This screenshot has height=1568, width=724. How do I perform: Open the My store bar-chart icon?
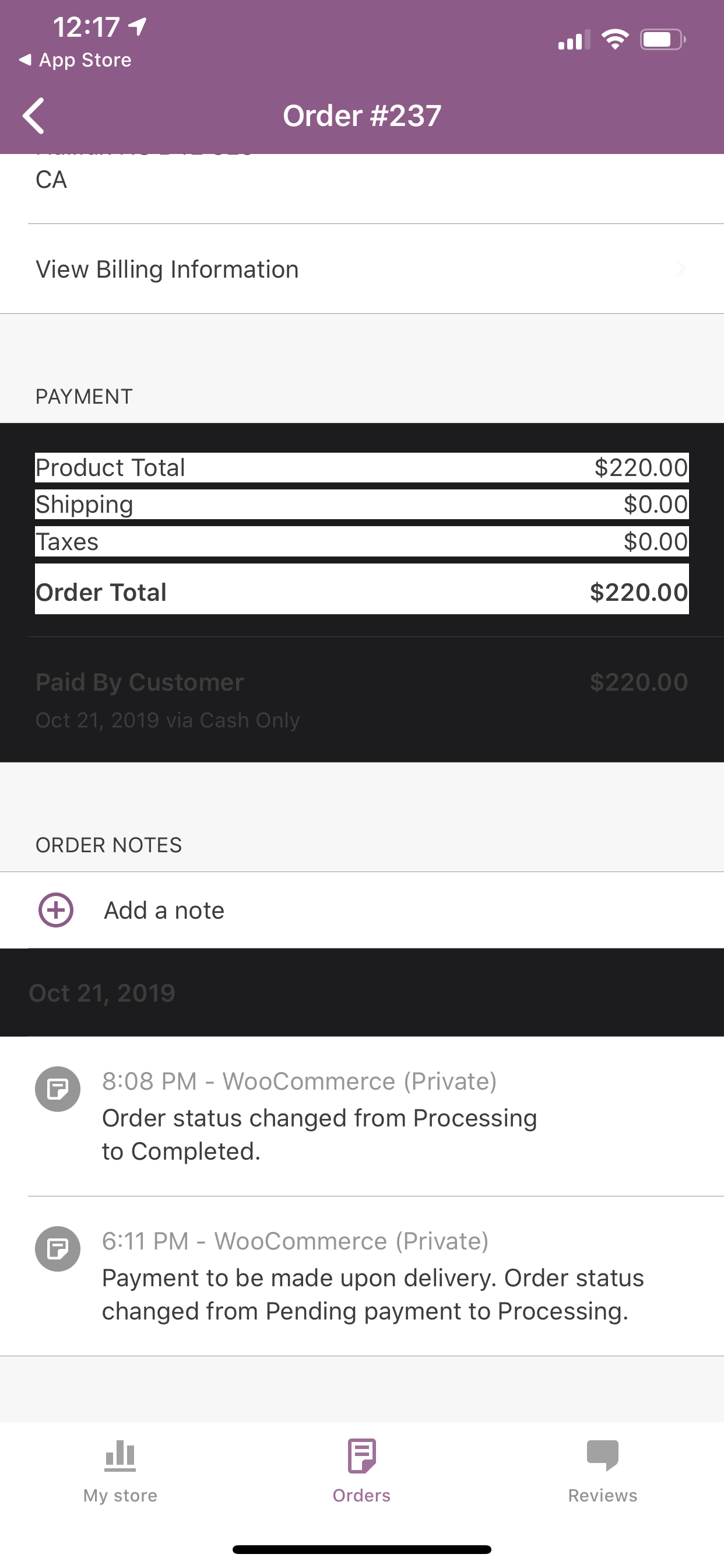pos(120,1456)
